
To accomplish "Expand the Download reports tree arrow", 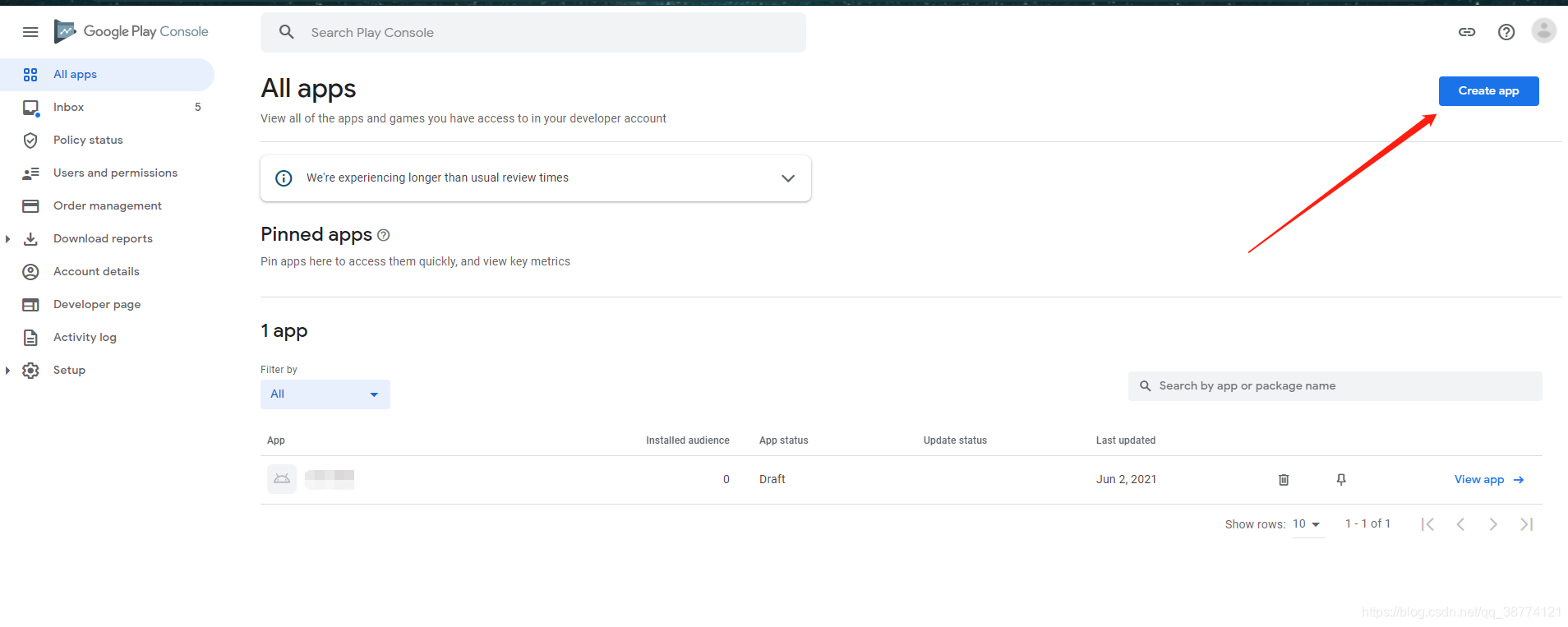I will pyautogui.click(x=7, y=239).
